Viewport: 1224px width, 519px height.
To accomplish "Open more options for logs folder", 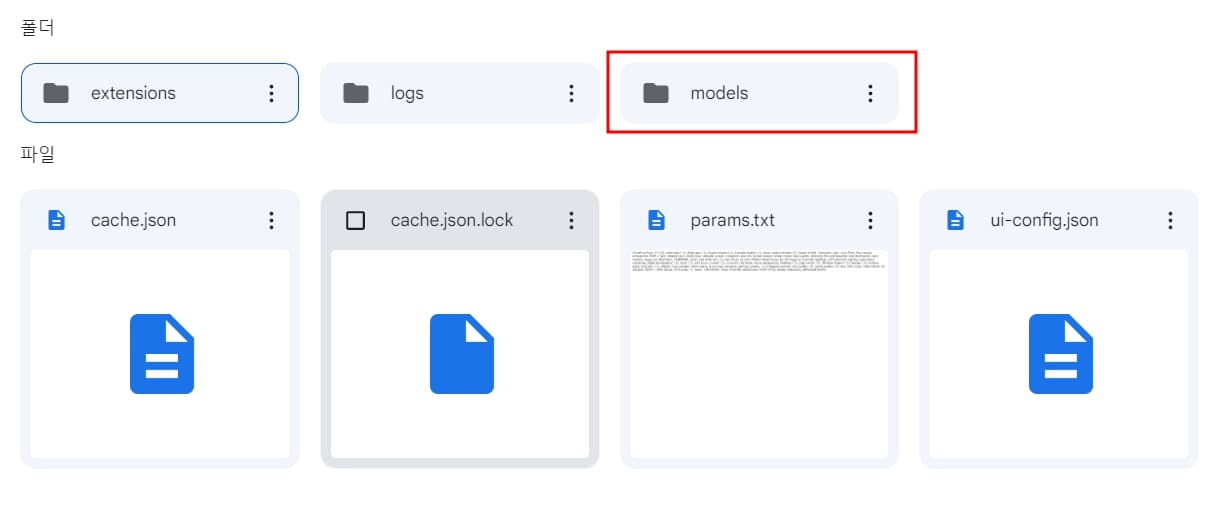I will [x=571, y=93].
